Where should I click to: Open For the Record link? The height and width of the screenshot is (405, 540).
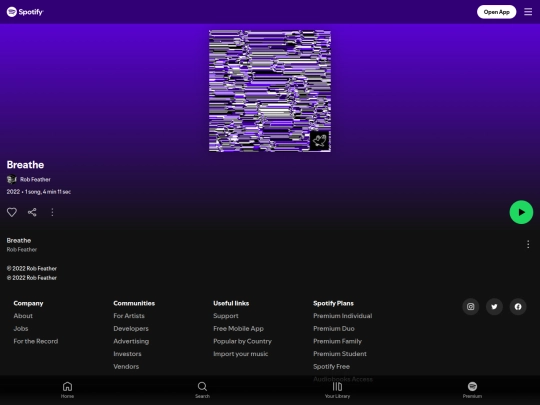coord(36,341)
